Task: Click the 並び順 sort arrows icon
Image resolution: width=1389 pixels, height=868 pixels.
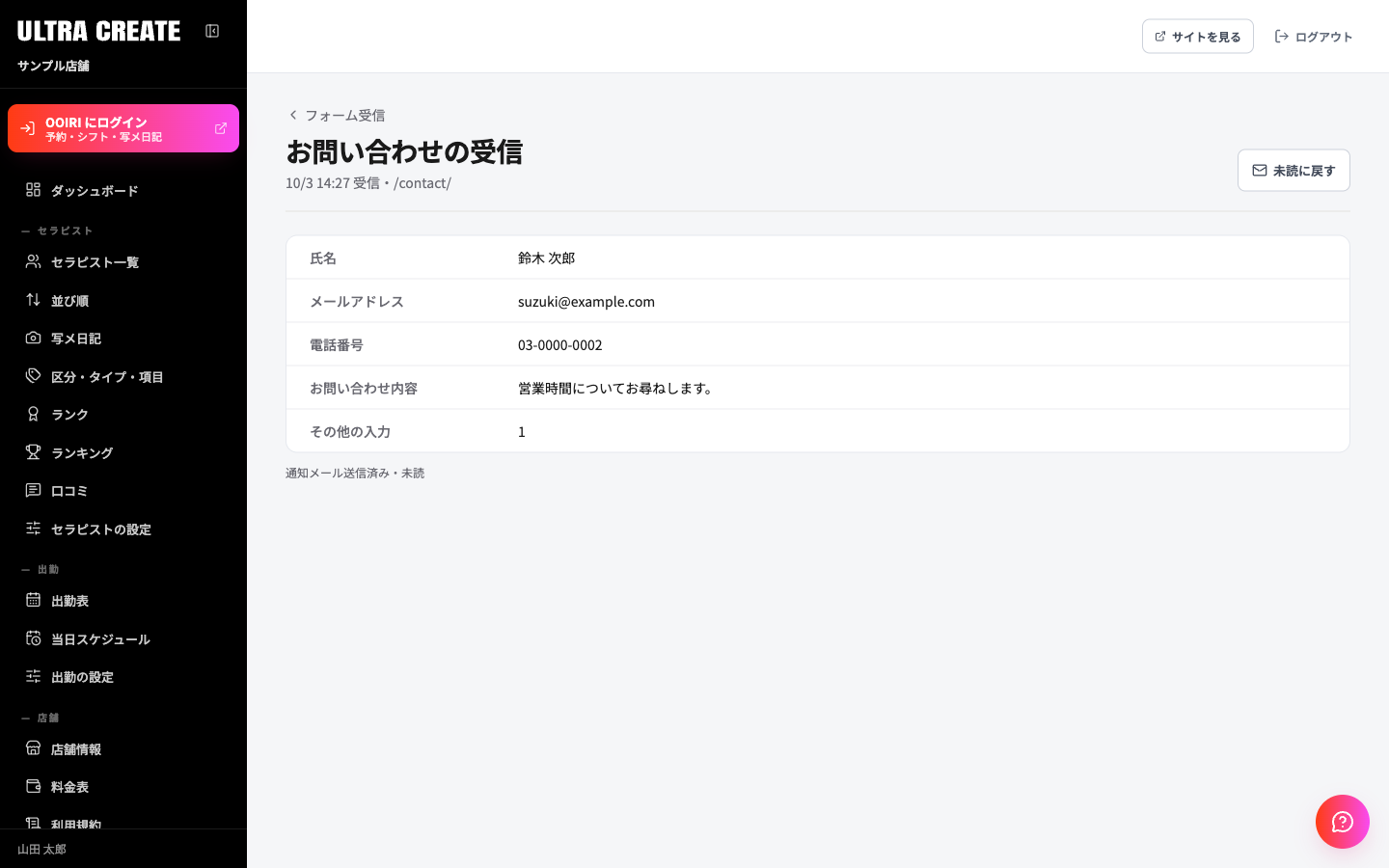Action: [33, 300]
